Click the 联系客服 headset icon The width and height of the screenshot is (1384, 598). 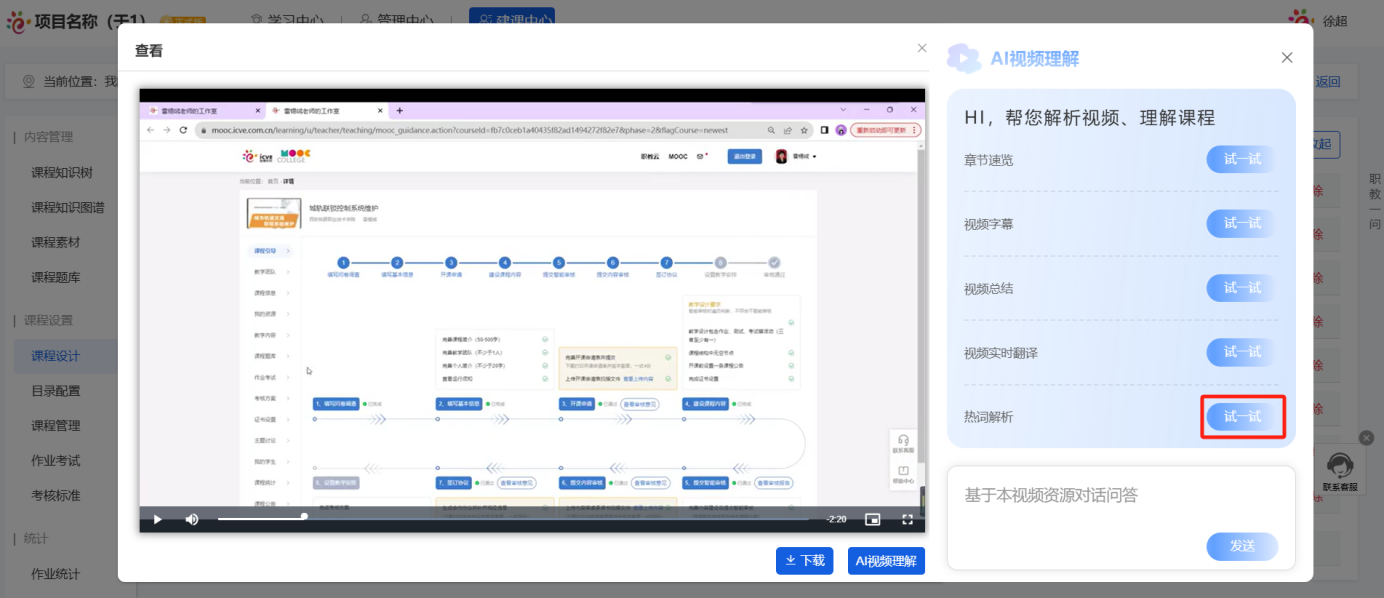point(1340,465)
